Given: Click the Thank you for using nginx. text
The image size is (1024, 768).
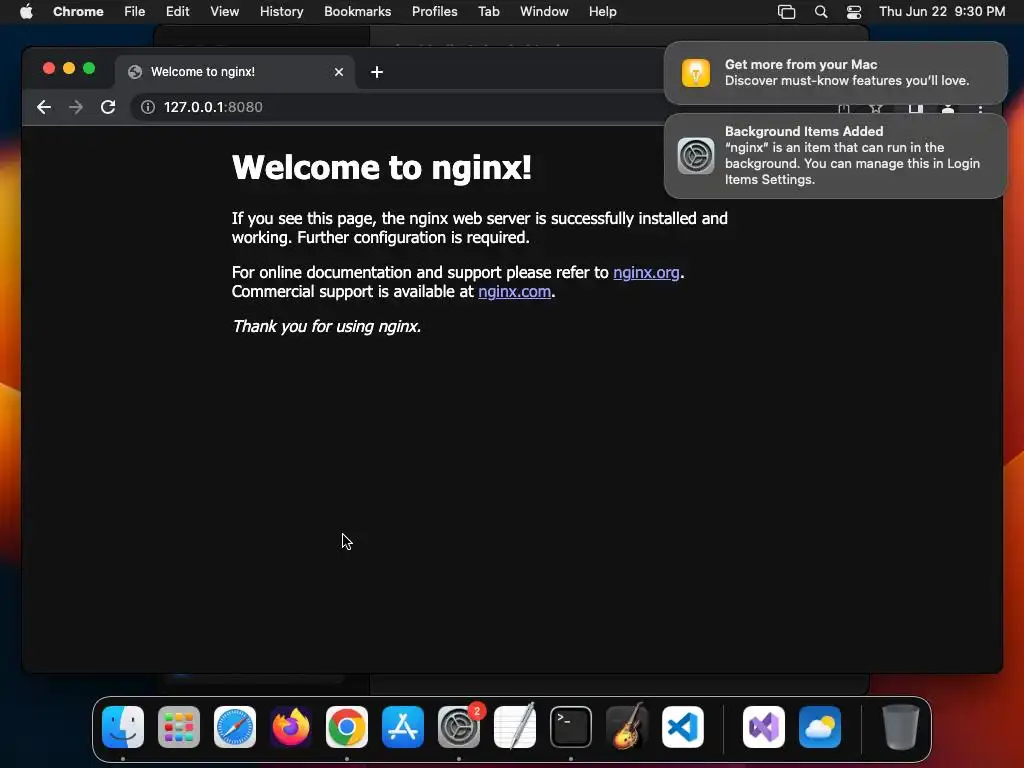Looking at the screenshot, I should pyautogui.click(x=327, y=327).
